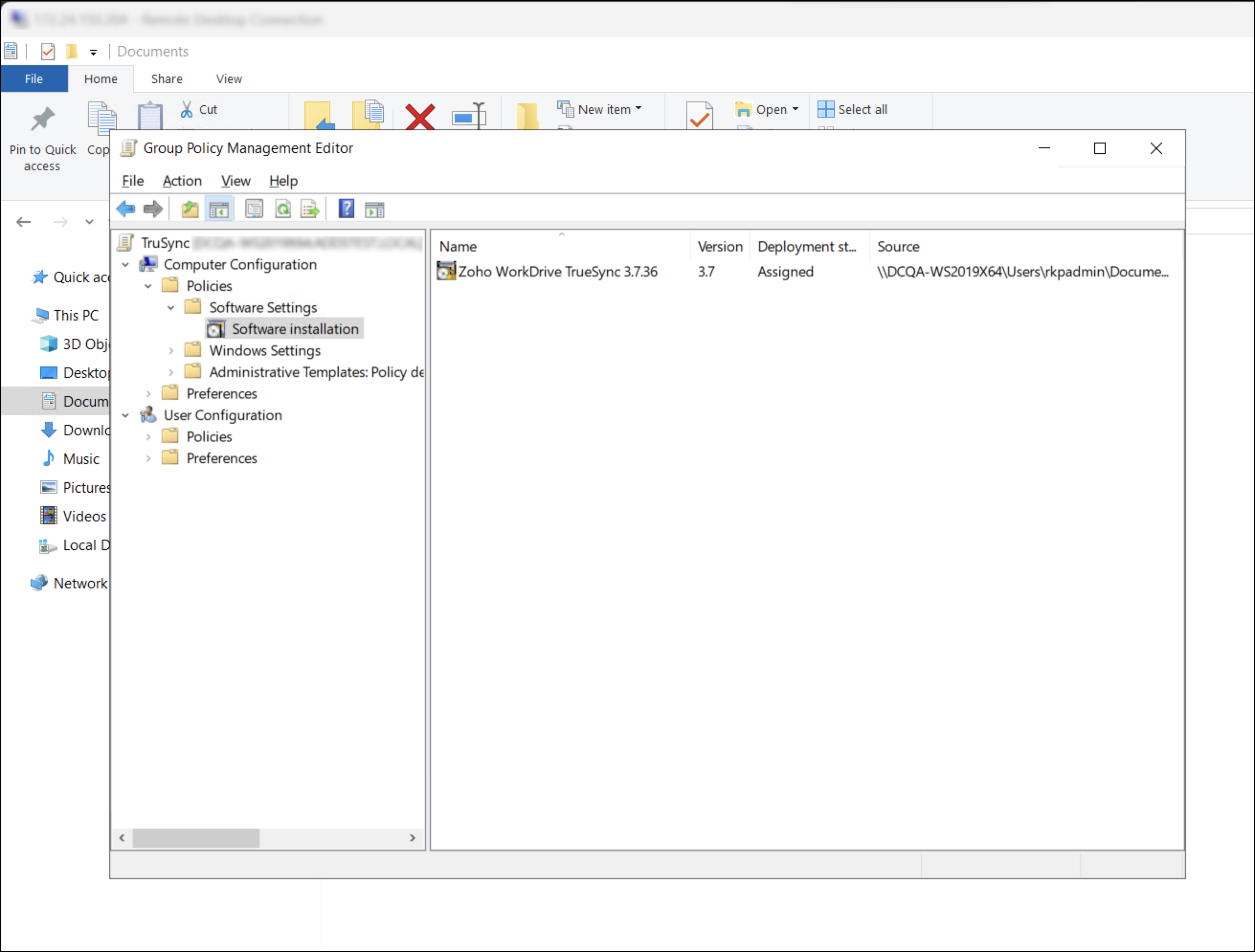
Task: Open the Action menu
Action: (x=181, y=181)
